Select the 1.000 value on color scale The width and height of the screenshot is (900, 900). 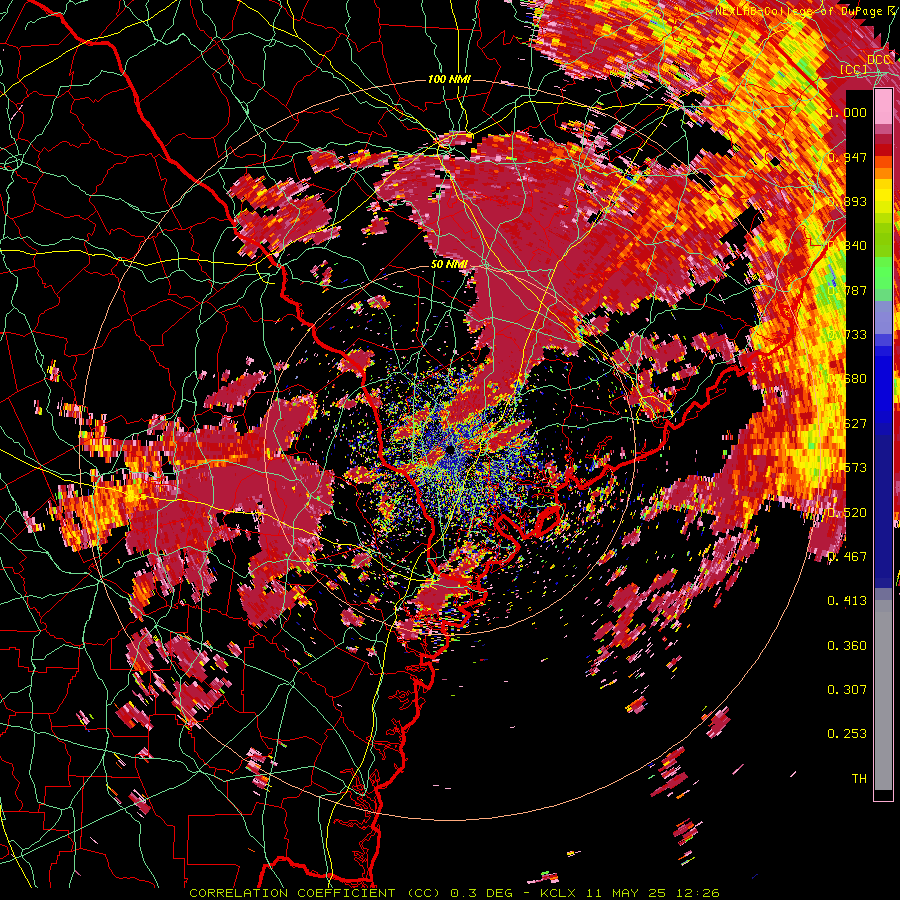(x=847, y=112)
